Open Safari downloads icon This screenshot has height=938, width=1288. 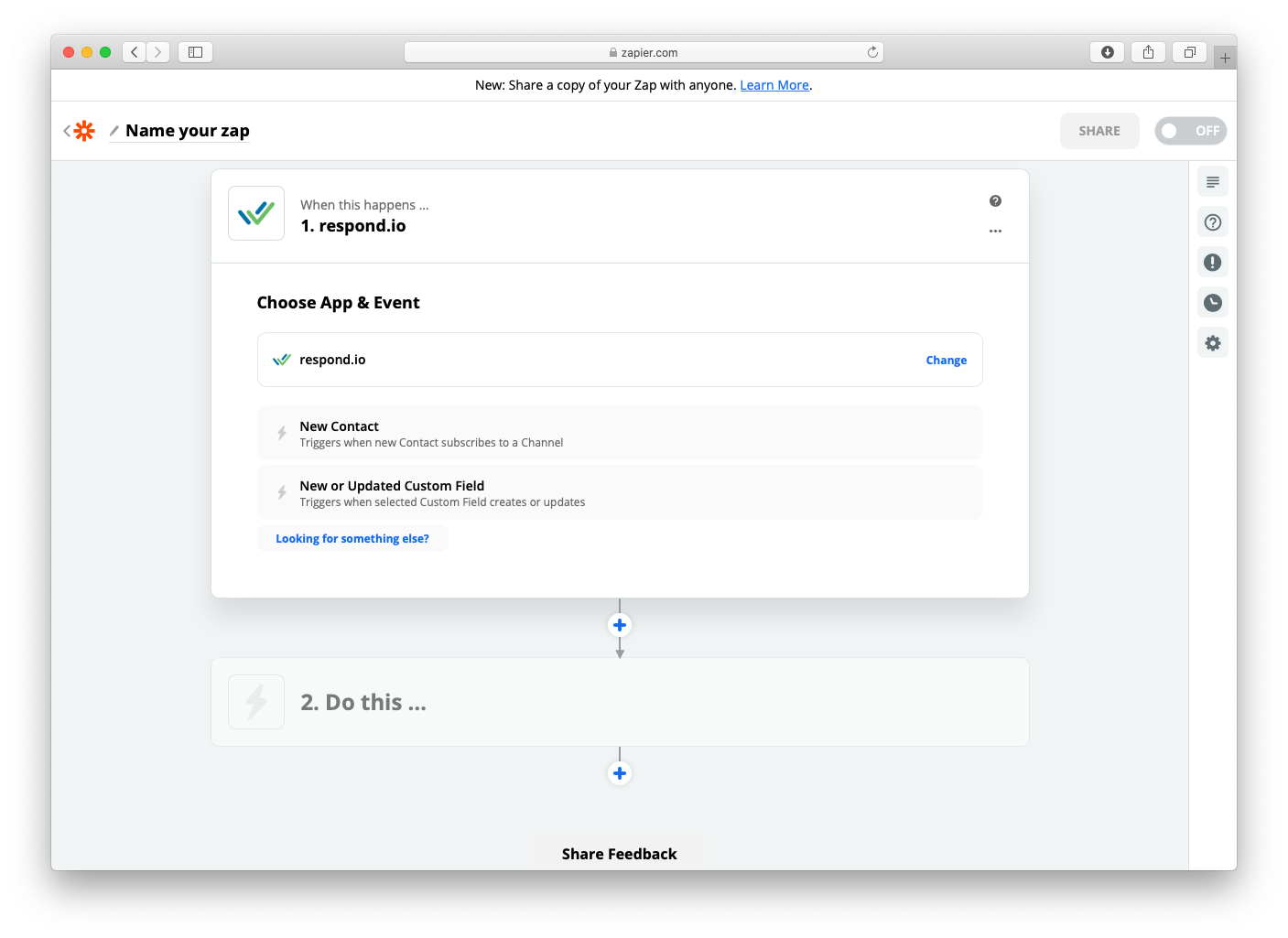tap(1107, 52)
